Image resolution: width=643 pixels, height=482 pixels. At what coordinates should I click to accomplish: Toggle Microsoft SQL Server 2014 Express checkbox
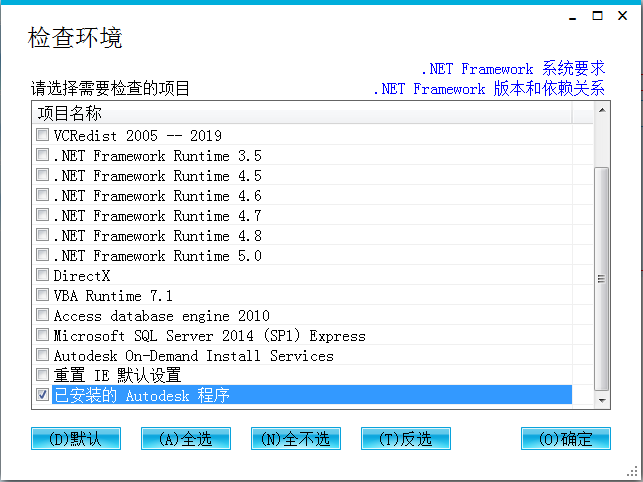click(x=42, y=335)
